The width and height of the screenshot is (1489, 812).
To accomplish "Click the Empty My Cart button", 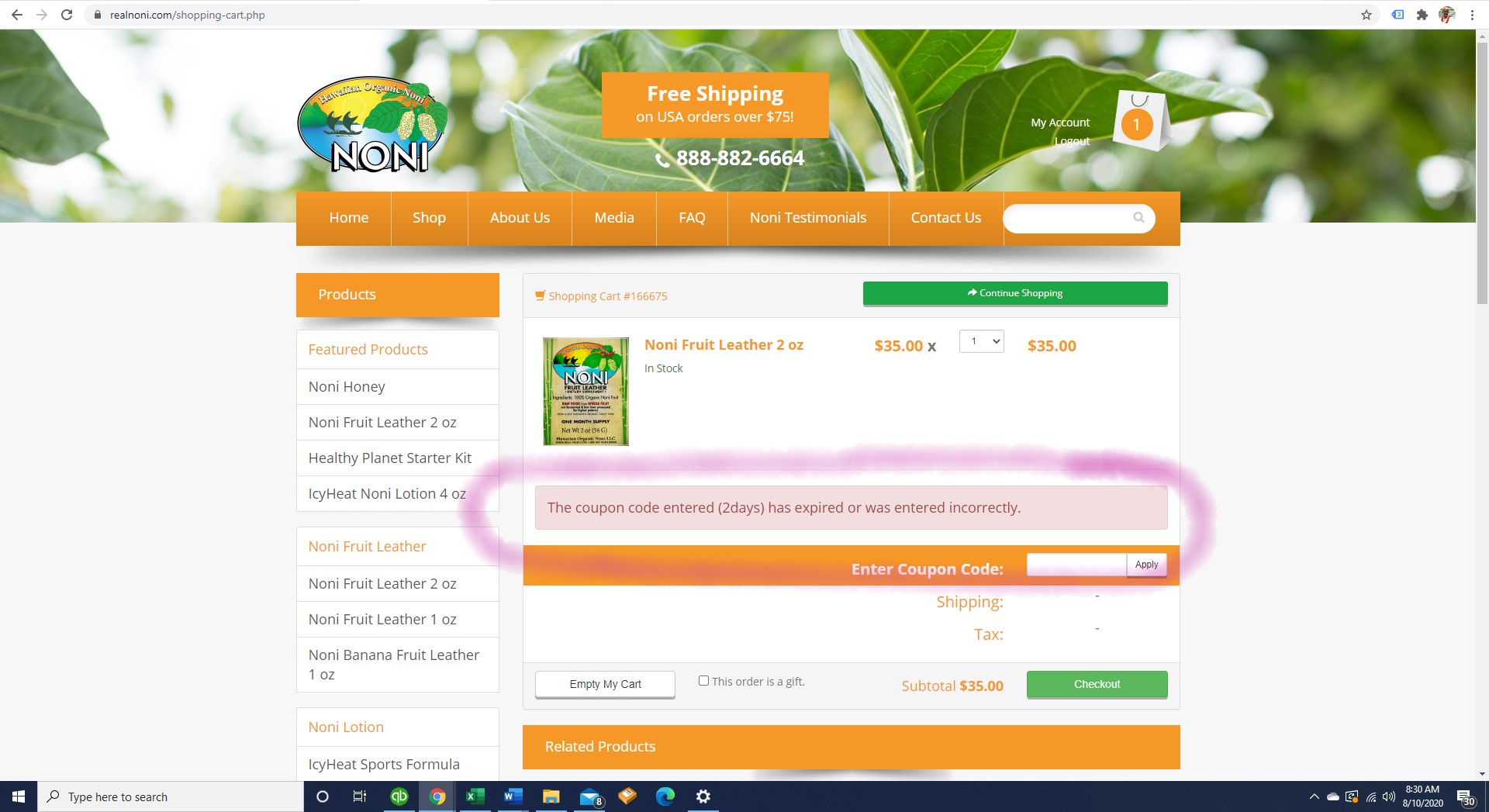I will [605, 684].
